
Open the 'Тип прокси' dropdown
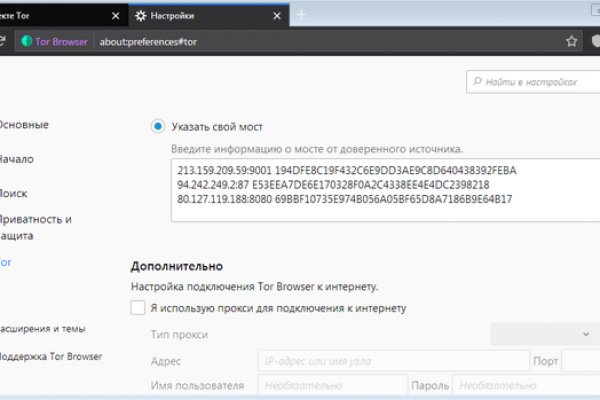pyautogui.click(x=544, y=333)
